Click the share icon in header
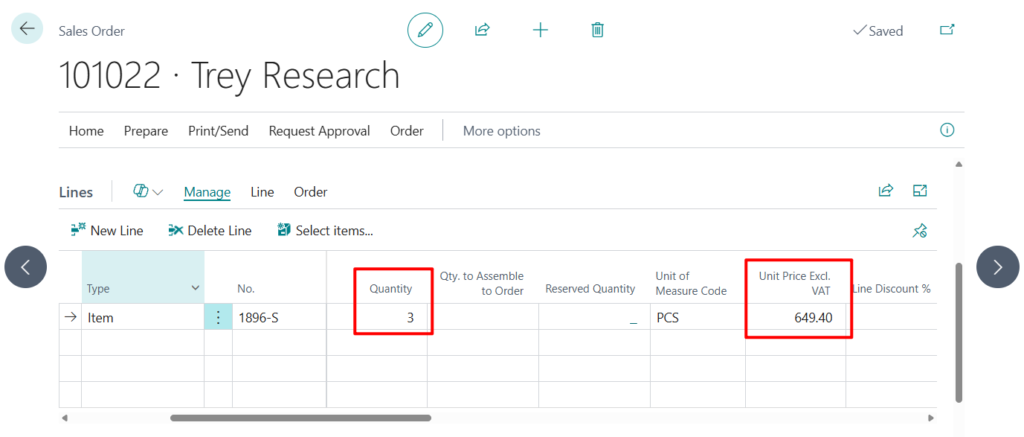This screenshot has width=1024, height=437. click(482, 30)
